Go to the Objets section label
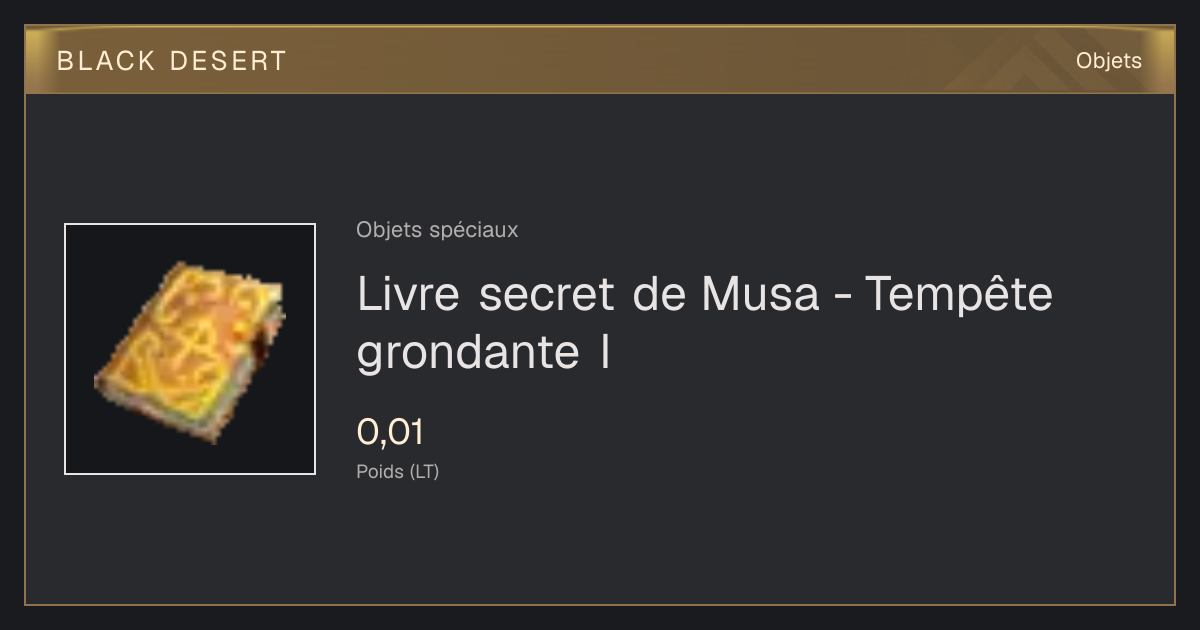1200x630 pixels. pyautogui.click(x=1108, y=61)
